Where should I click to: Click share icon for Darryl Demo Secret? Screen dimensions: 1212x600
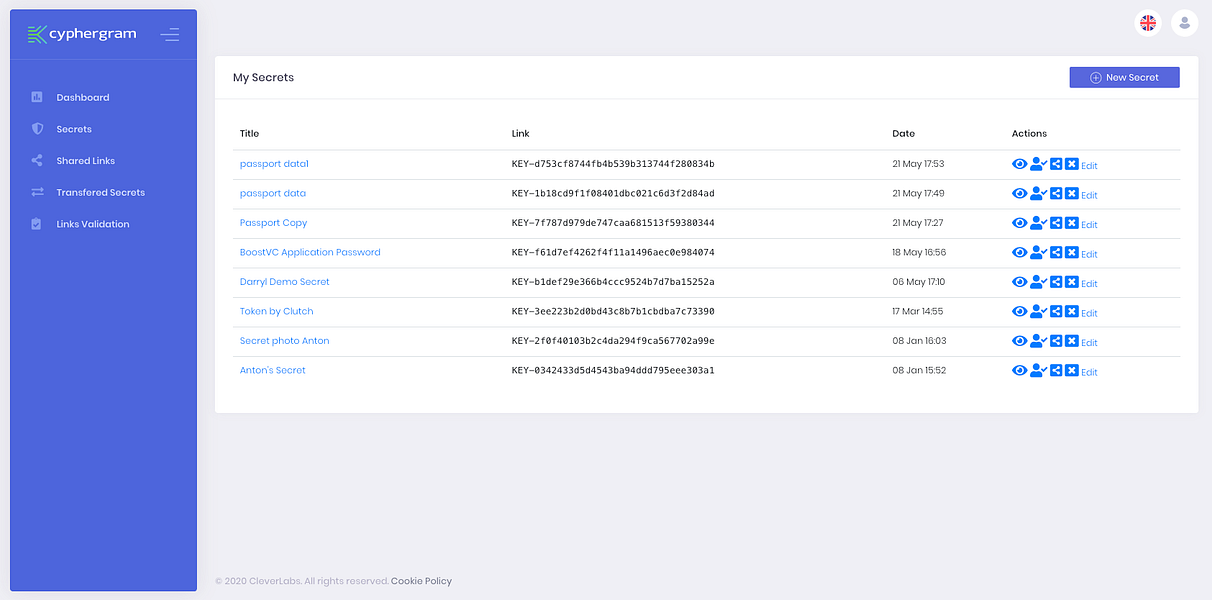pyautogui.click(x=1056, y=282)
